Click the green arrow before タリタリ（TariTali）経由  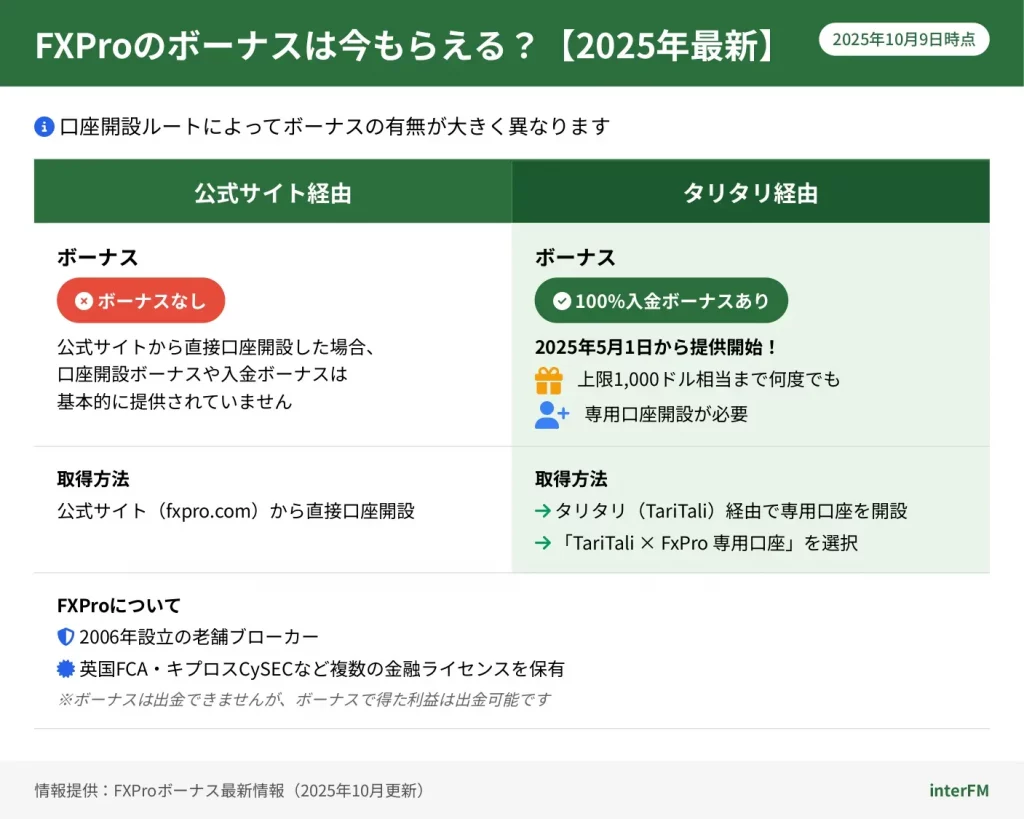coord(543,512)
